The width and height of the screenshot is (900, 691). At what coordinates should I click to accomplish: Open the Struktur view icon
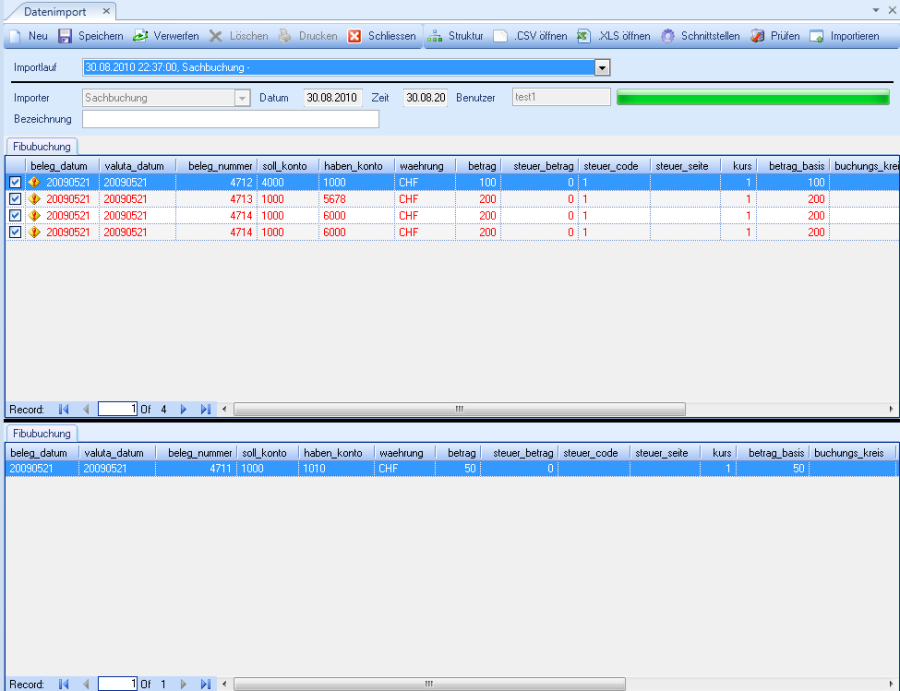pyautogui.click(x=435, y=36)
